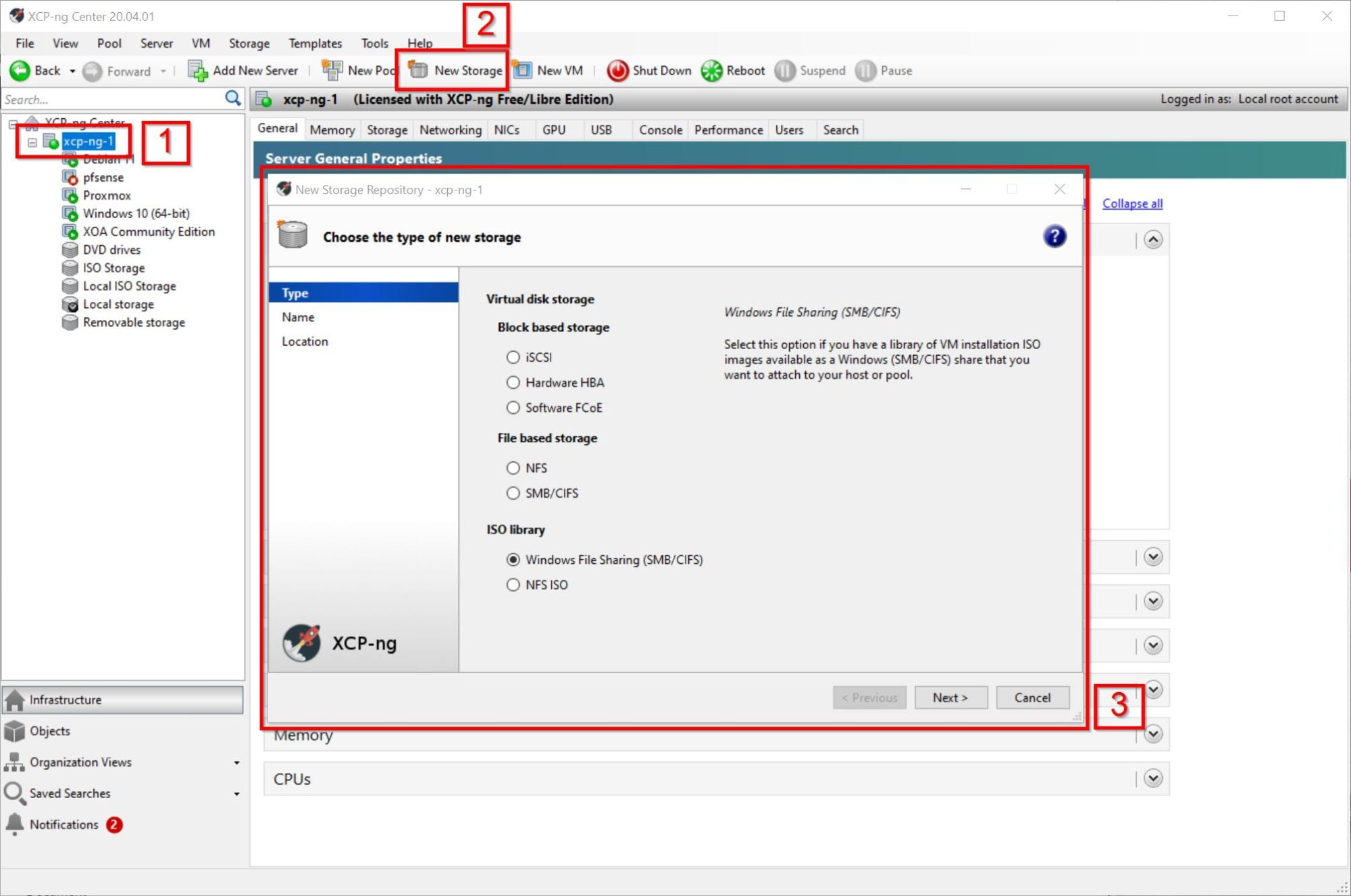Image resolution: width=1351 pixels, height=896 pixels.
Task: Click the New VM toolbar icon
Action: (x=522, y=70)
